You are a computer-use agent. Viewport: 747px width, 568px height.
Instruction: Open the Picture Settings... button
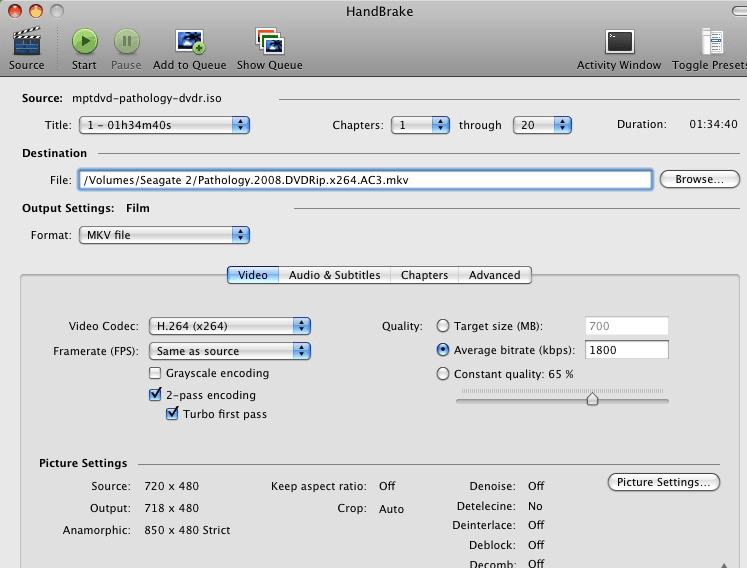click(x=664, y=482)
